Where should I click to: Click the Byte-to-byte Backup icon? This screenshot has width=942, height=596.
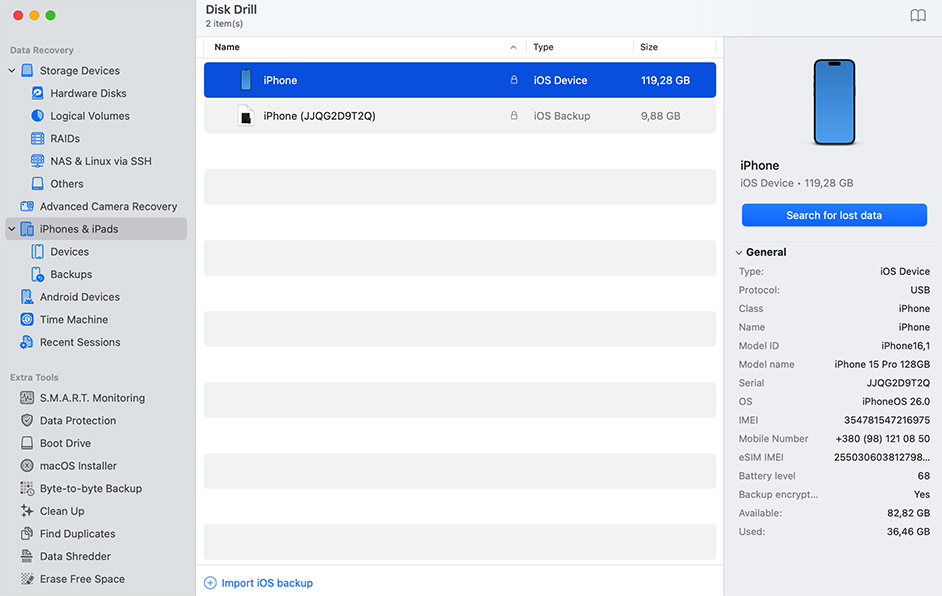(x=27, y=488)
